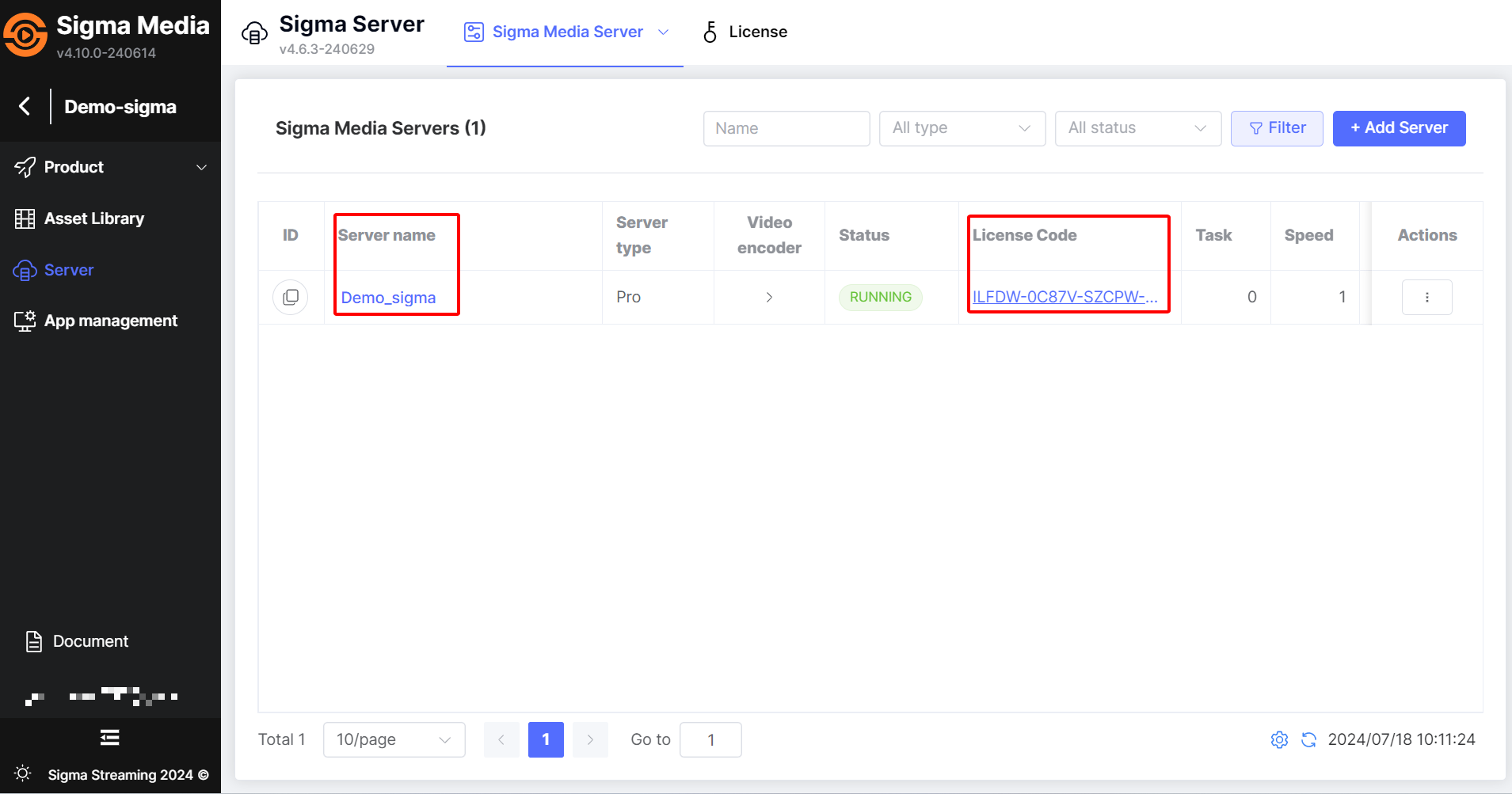Open the All status dropdown

pyautogui.click(x=1137, y=128)
